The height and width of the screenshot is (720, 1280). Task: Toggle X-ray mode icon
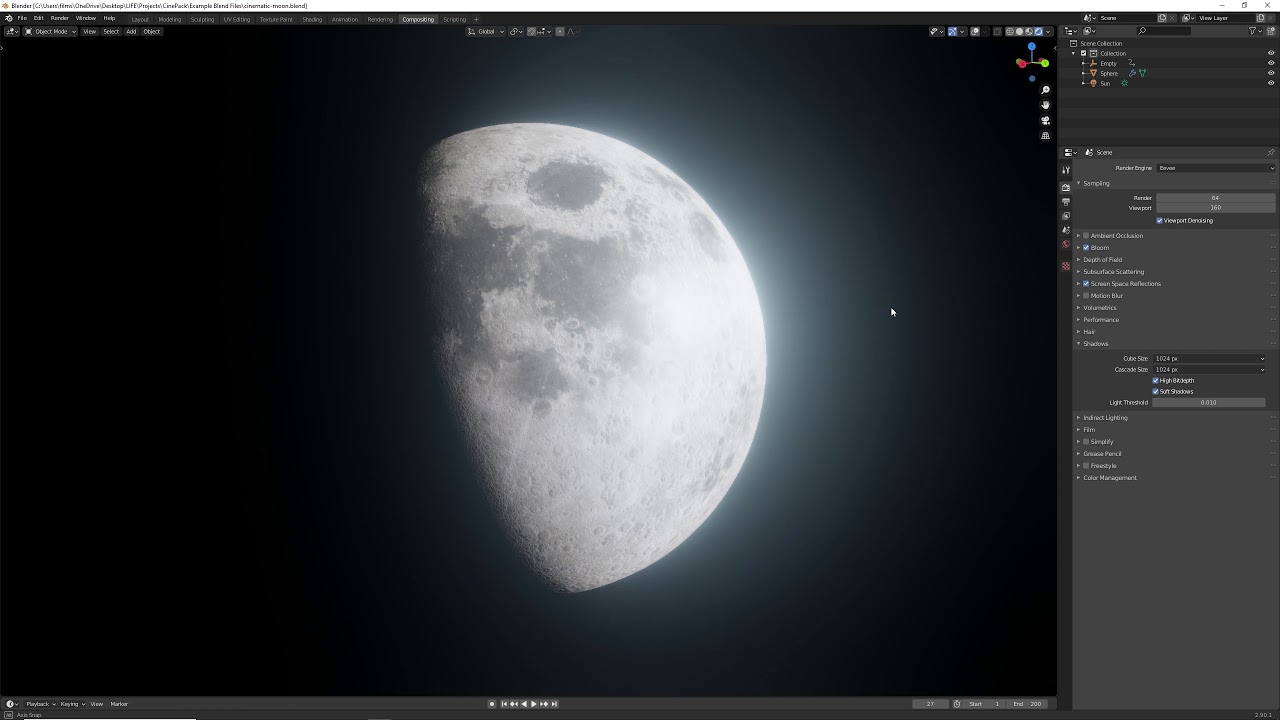(997, 31)
